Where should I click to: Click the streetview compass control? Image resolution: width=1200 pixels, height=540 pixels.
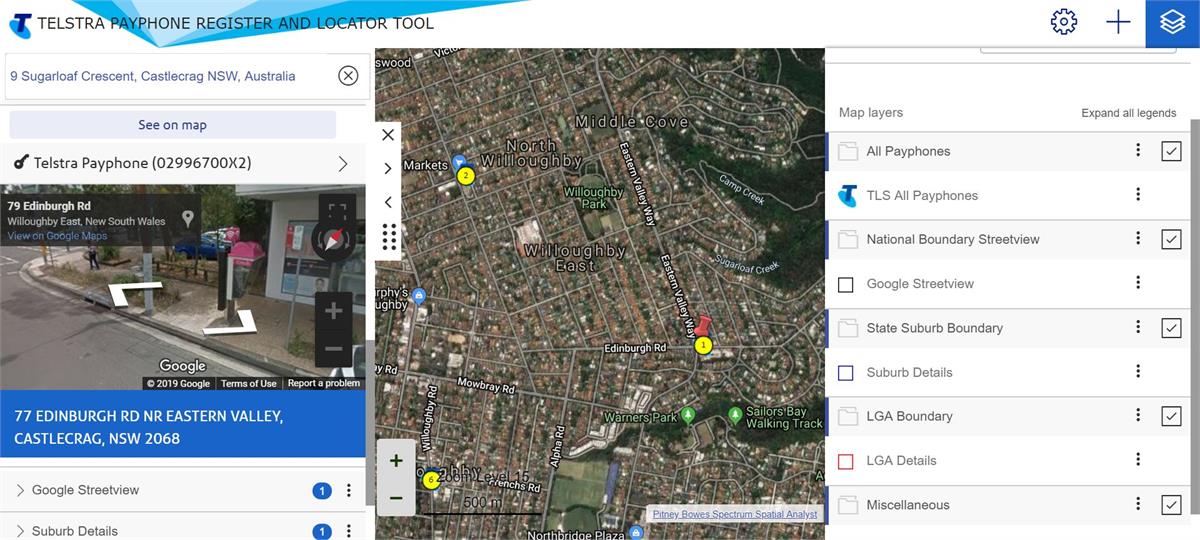point(333,240)
